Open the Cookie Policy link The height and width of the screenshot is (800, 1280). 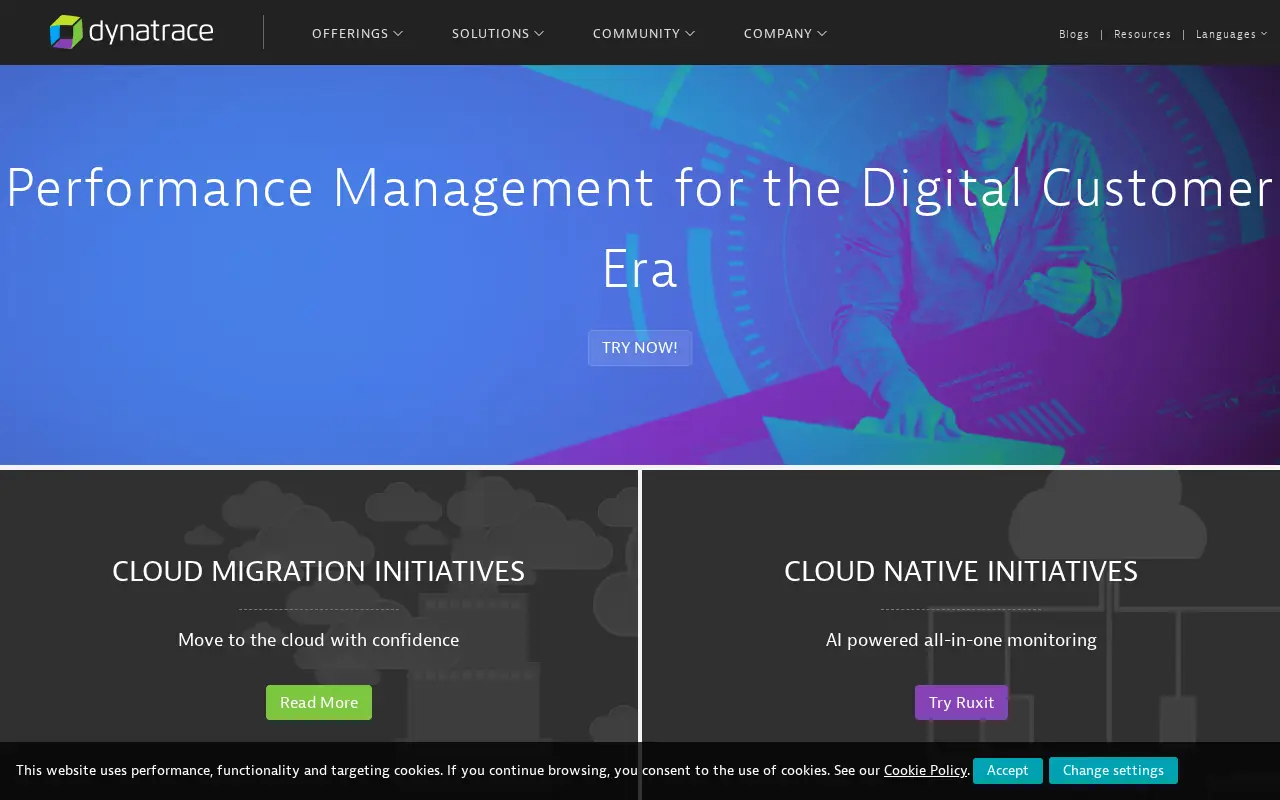tap(925, 770)
